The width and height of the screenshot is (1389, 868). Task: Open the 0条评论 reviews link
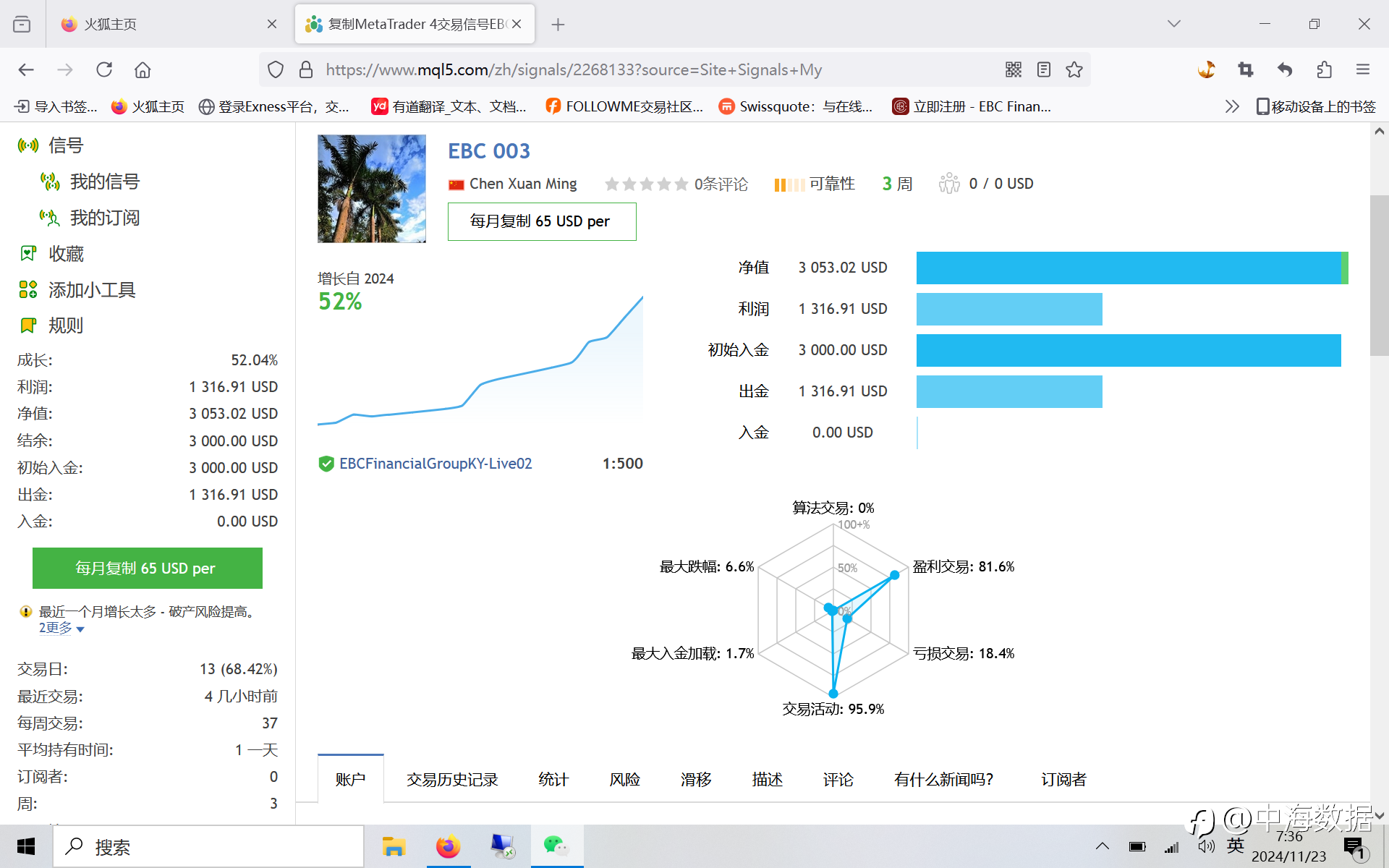click(x=721, y=184)
